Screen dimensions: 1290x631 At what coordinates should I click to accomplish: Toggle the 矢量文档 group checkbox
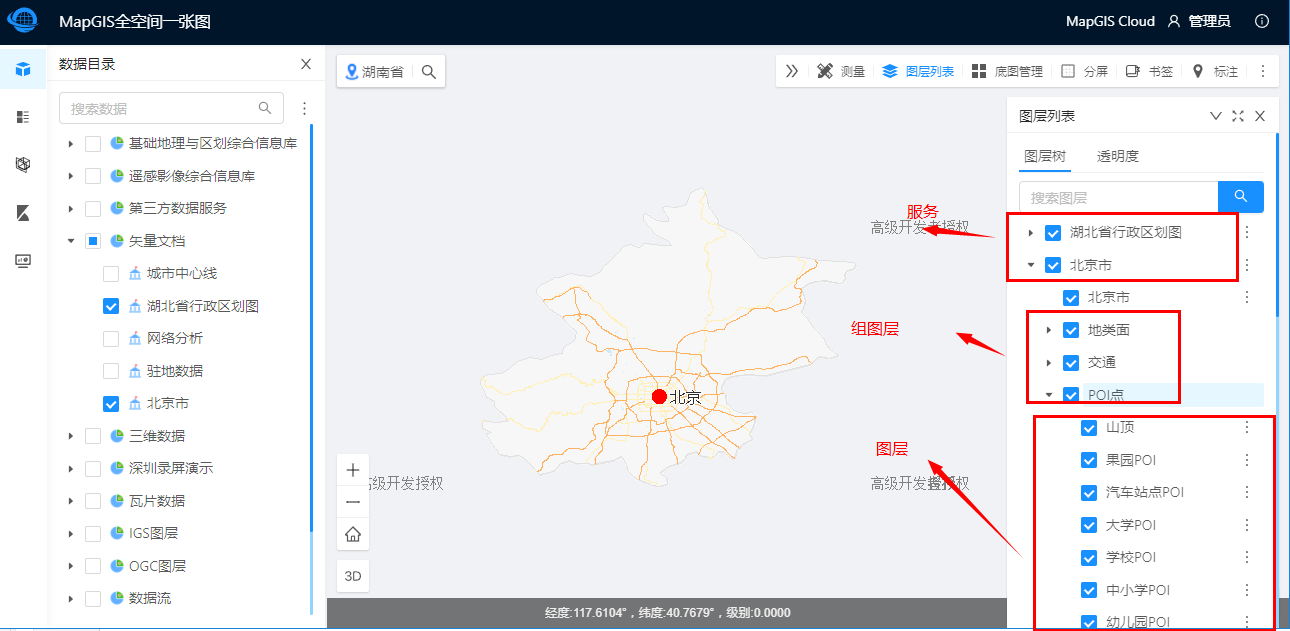(93, 241)
